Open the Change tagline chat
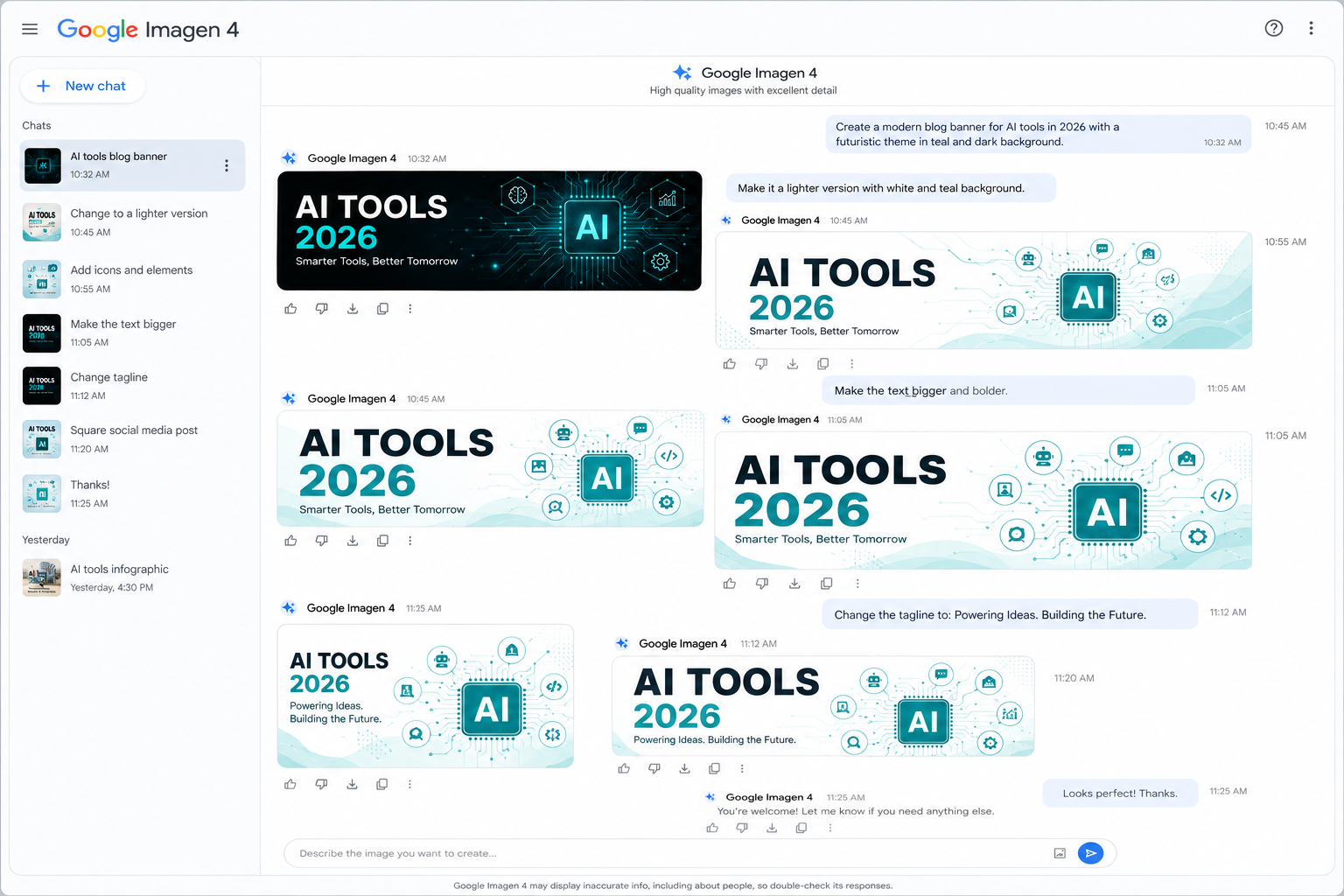The image size is (1344, 896). 132,386
